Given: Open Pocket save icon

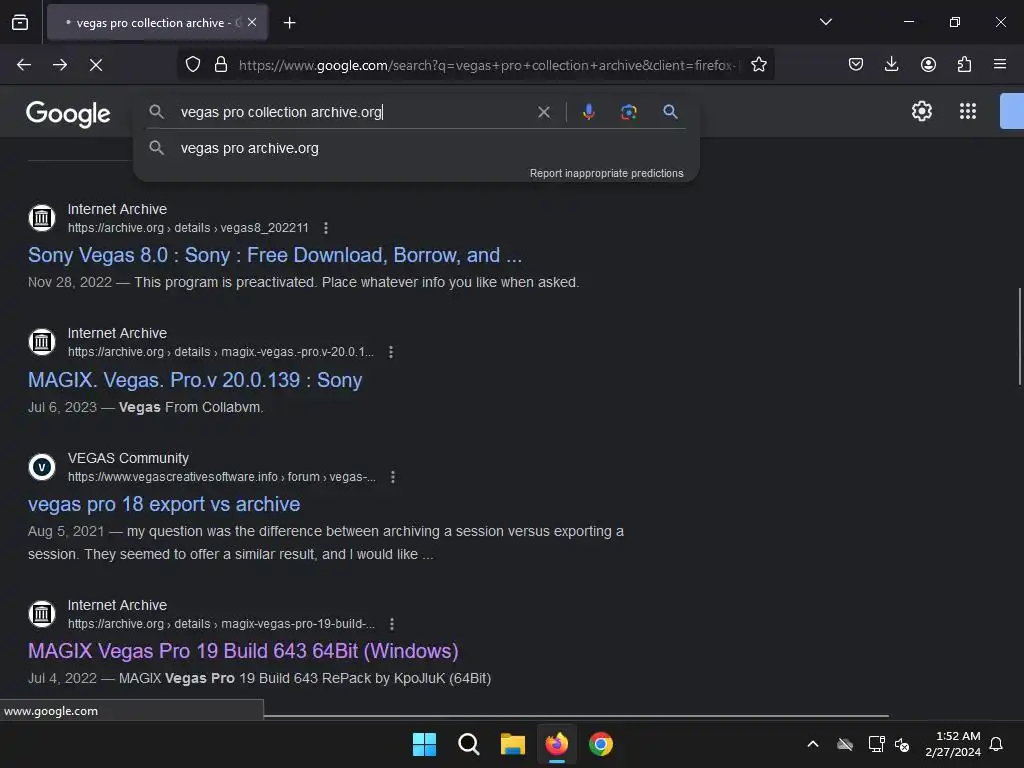Looking at the screenshot, I should coord(856,64).
